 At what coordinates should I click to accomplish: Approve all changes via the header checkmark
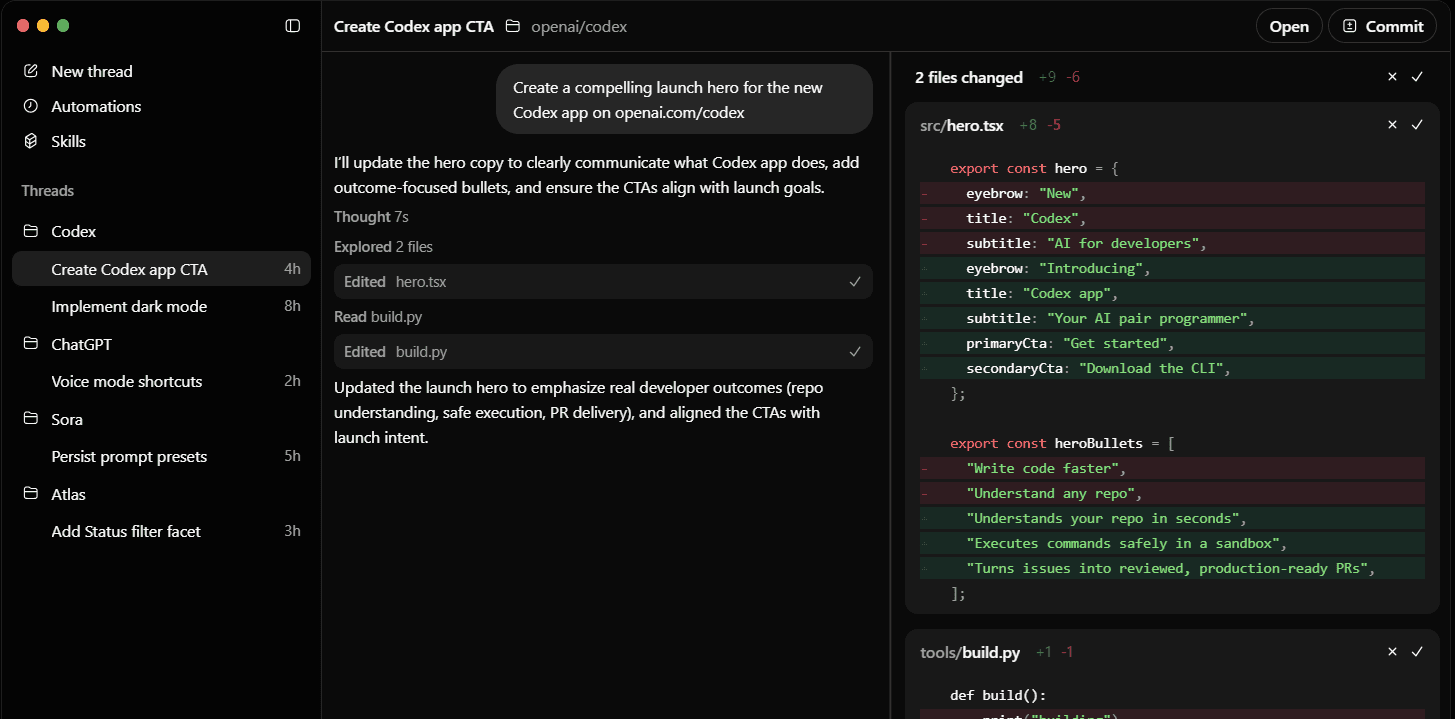click(1417, 76)
